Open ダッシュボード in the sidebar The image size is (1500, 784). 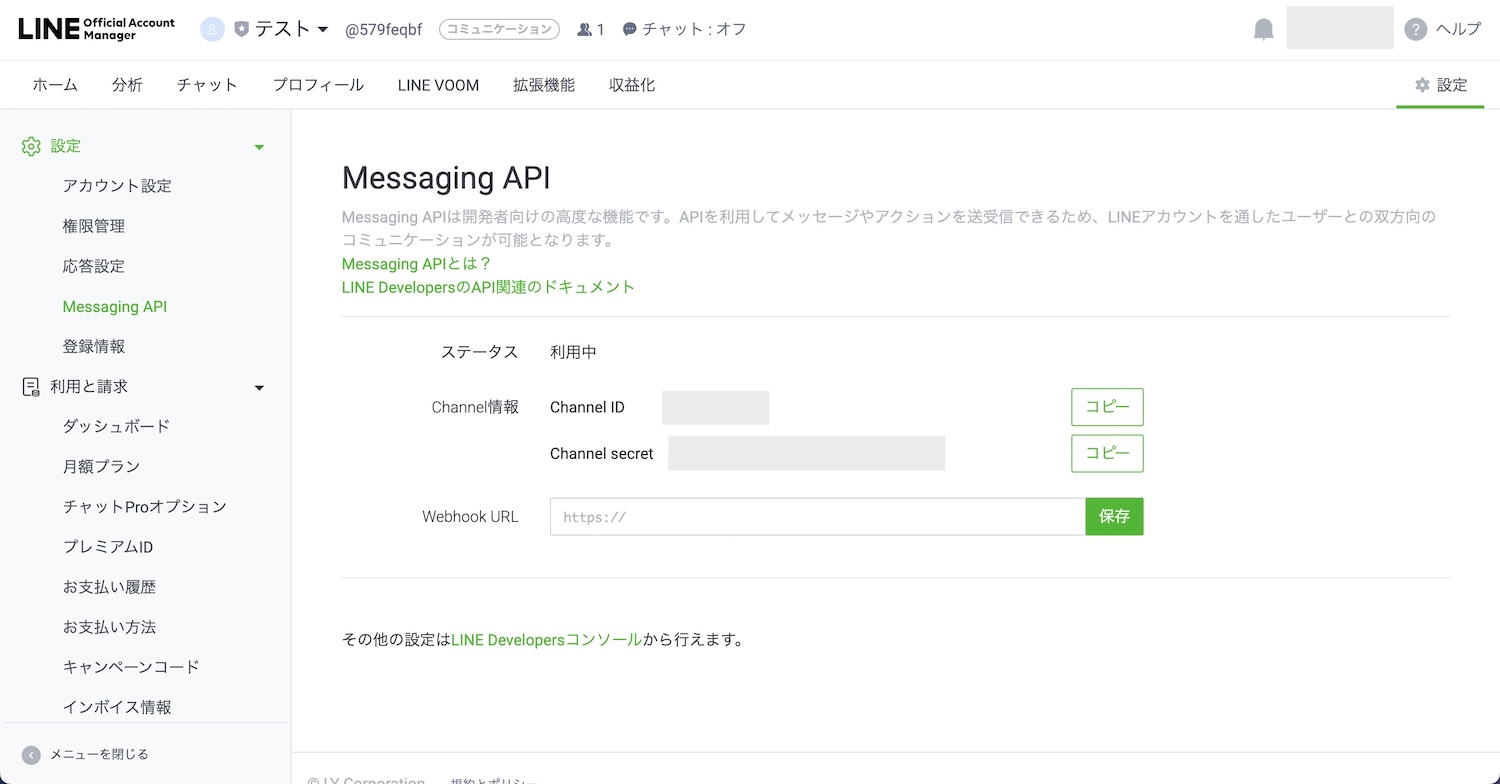[117, 426]
